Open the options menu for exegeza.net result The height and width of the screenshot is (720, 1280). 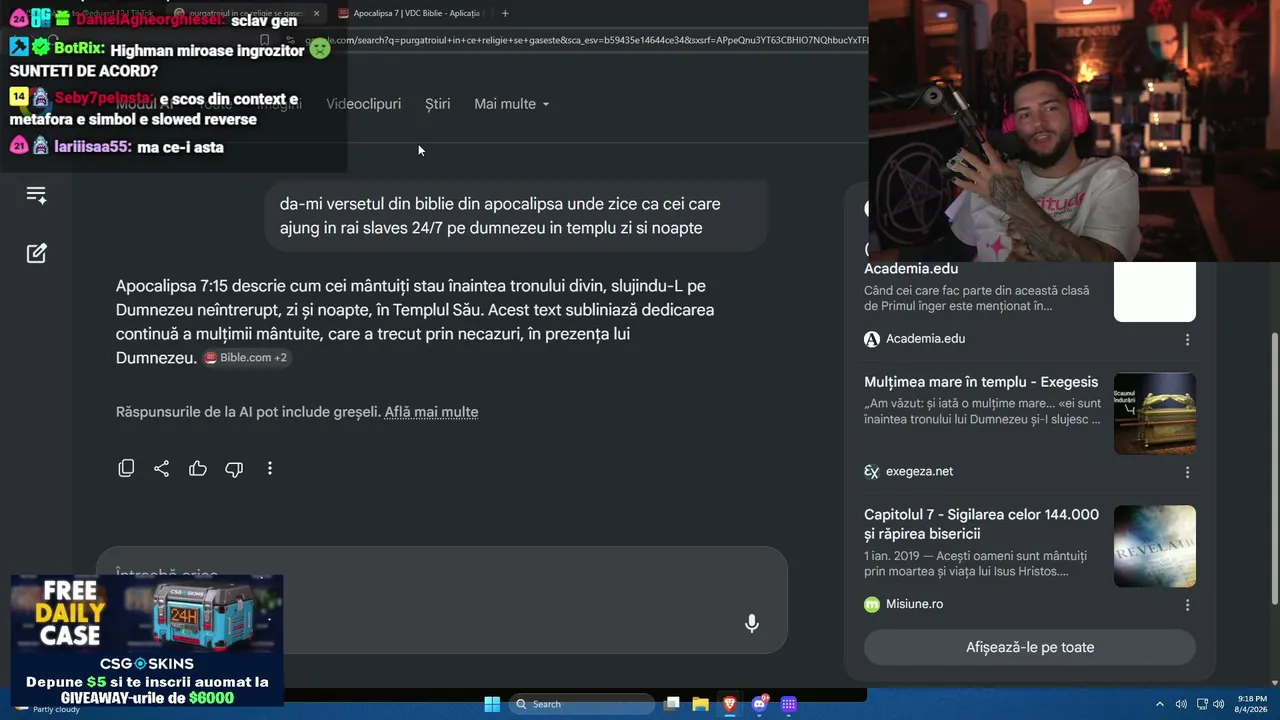[x=1187, y=472]
